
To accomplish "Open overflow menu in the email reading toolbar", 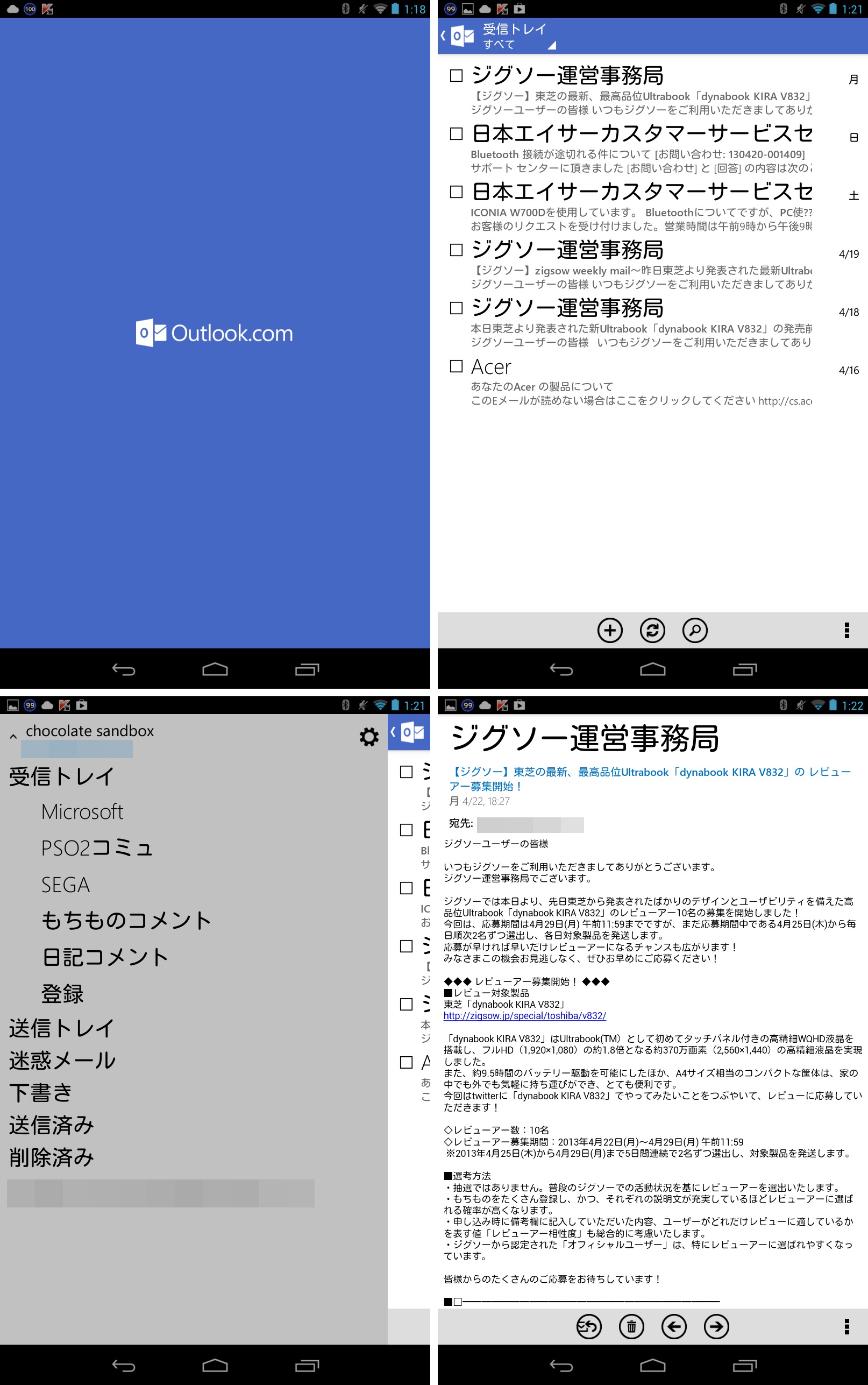I will coord(847,1326).
